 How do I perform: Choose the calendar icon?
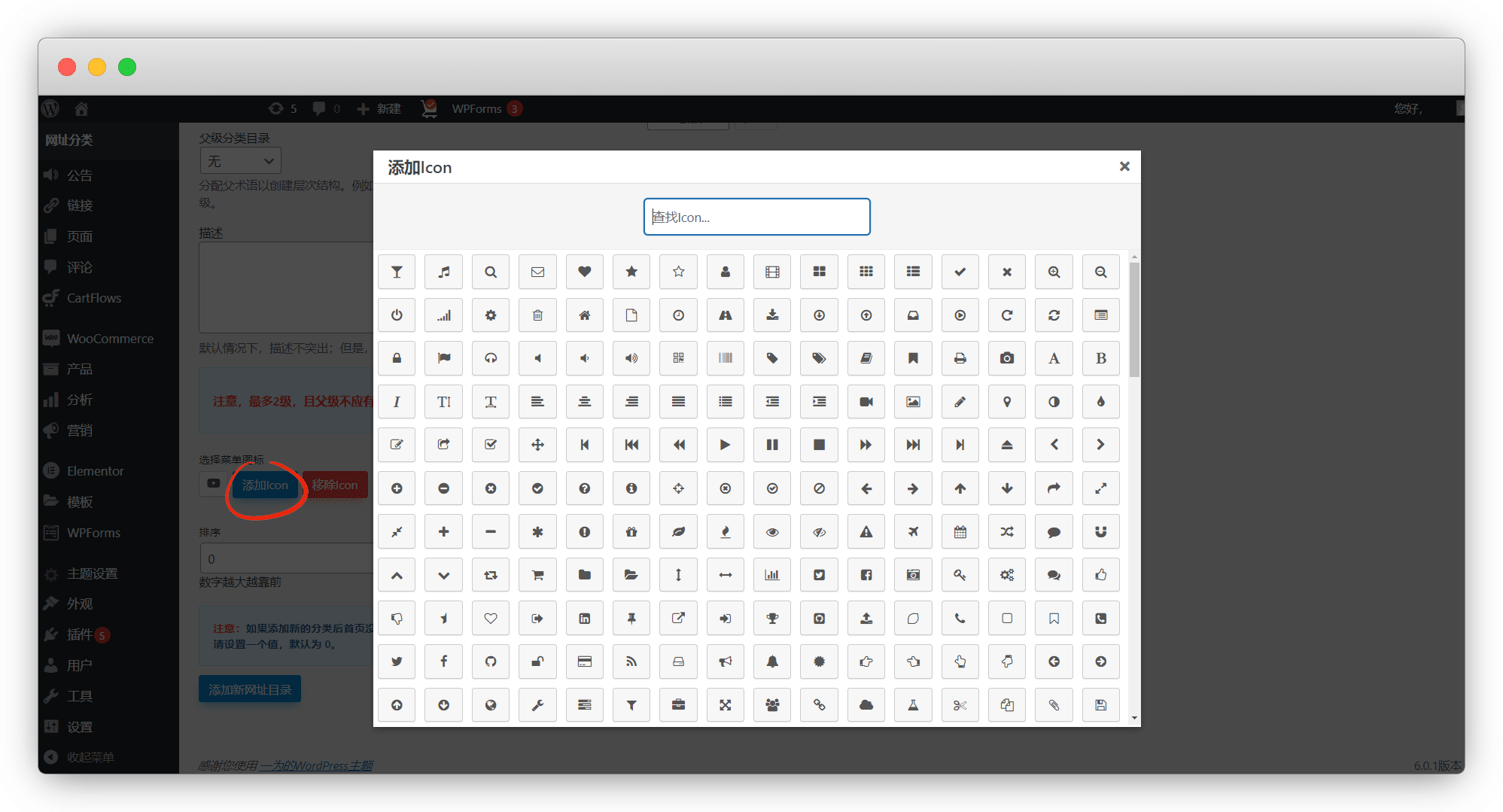[x=960, y=532]
